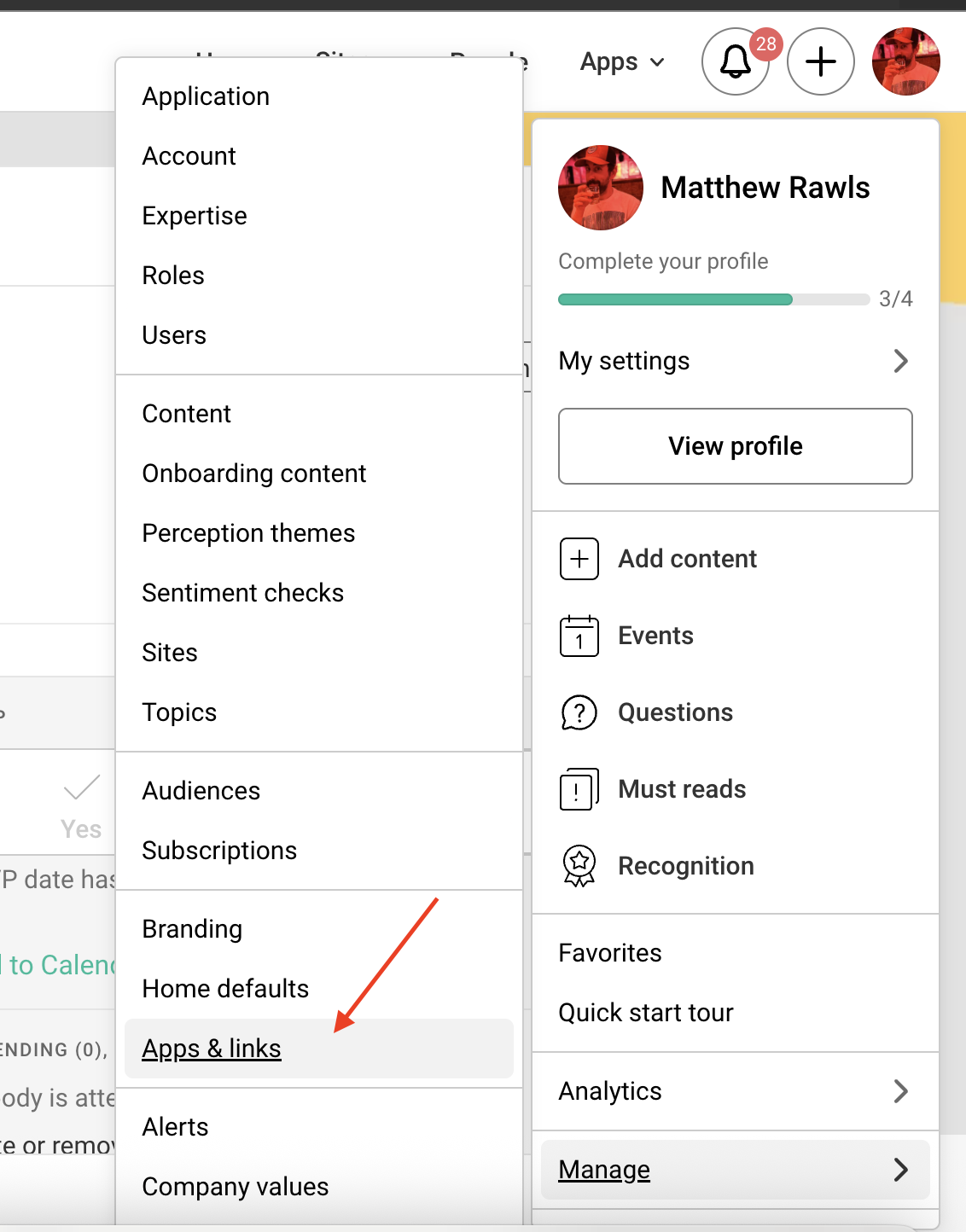Open the Must reads icon
This screenshot has width=966, height=1232.
click(579, 789)
